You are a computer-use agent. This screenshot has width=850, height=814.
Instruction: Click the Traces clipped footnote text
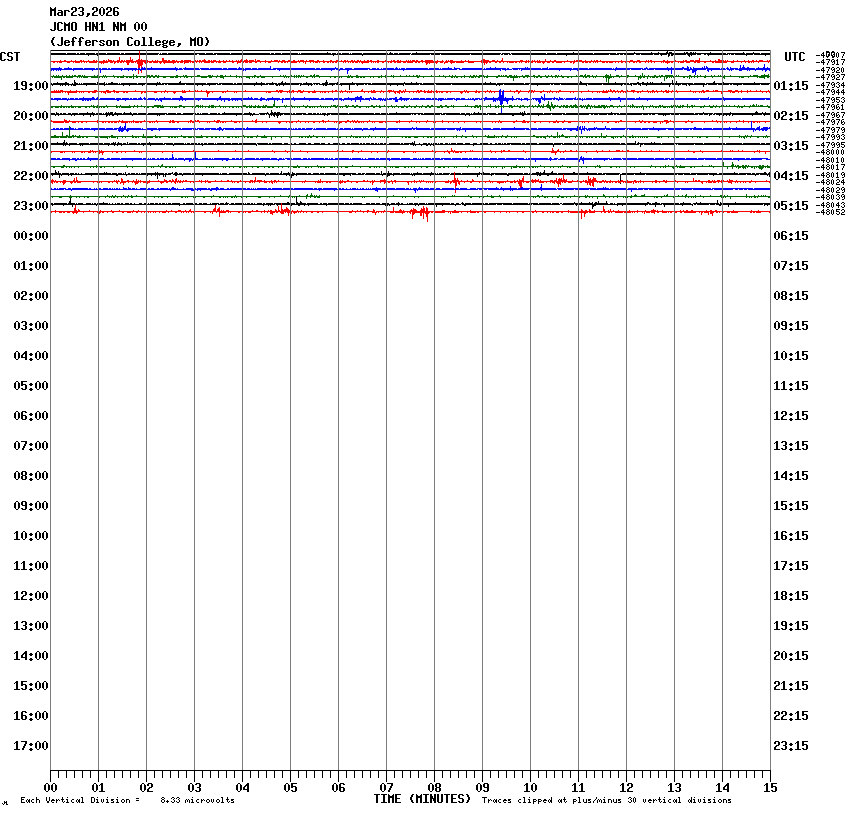[606, 801]
